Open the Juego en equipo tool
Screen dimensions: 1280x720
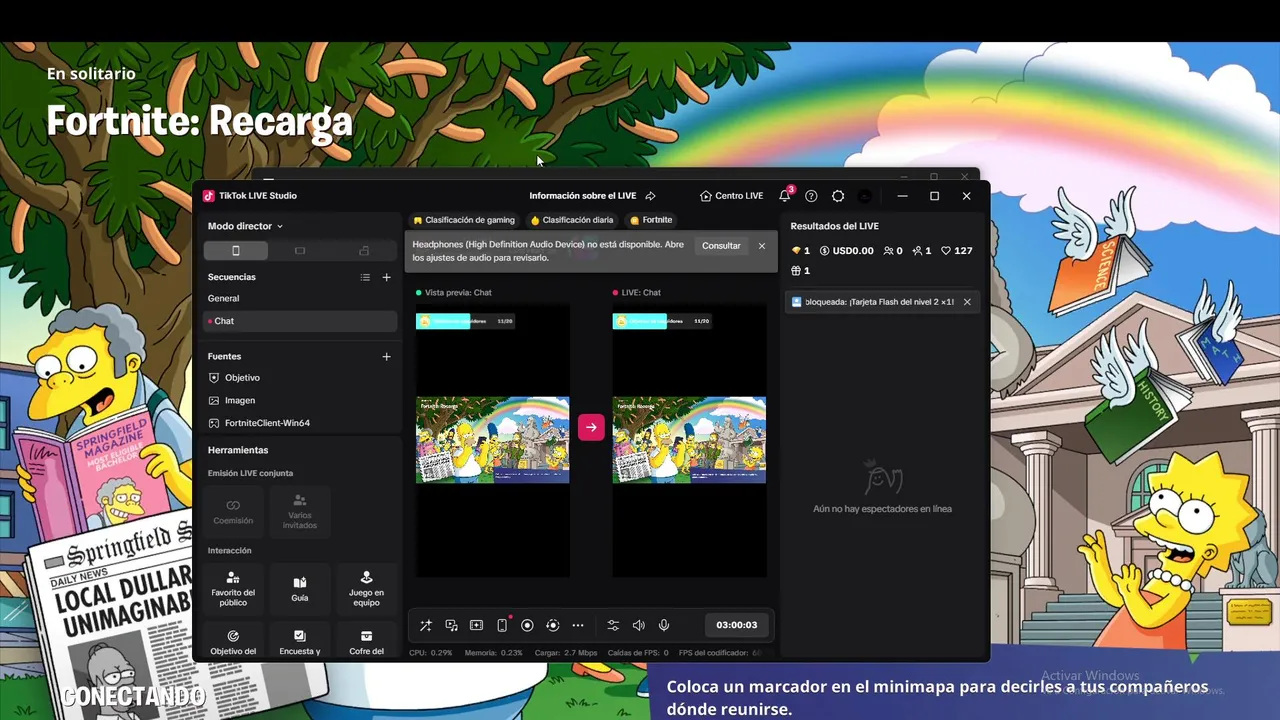[366, 589]
